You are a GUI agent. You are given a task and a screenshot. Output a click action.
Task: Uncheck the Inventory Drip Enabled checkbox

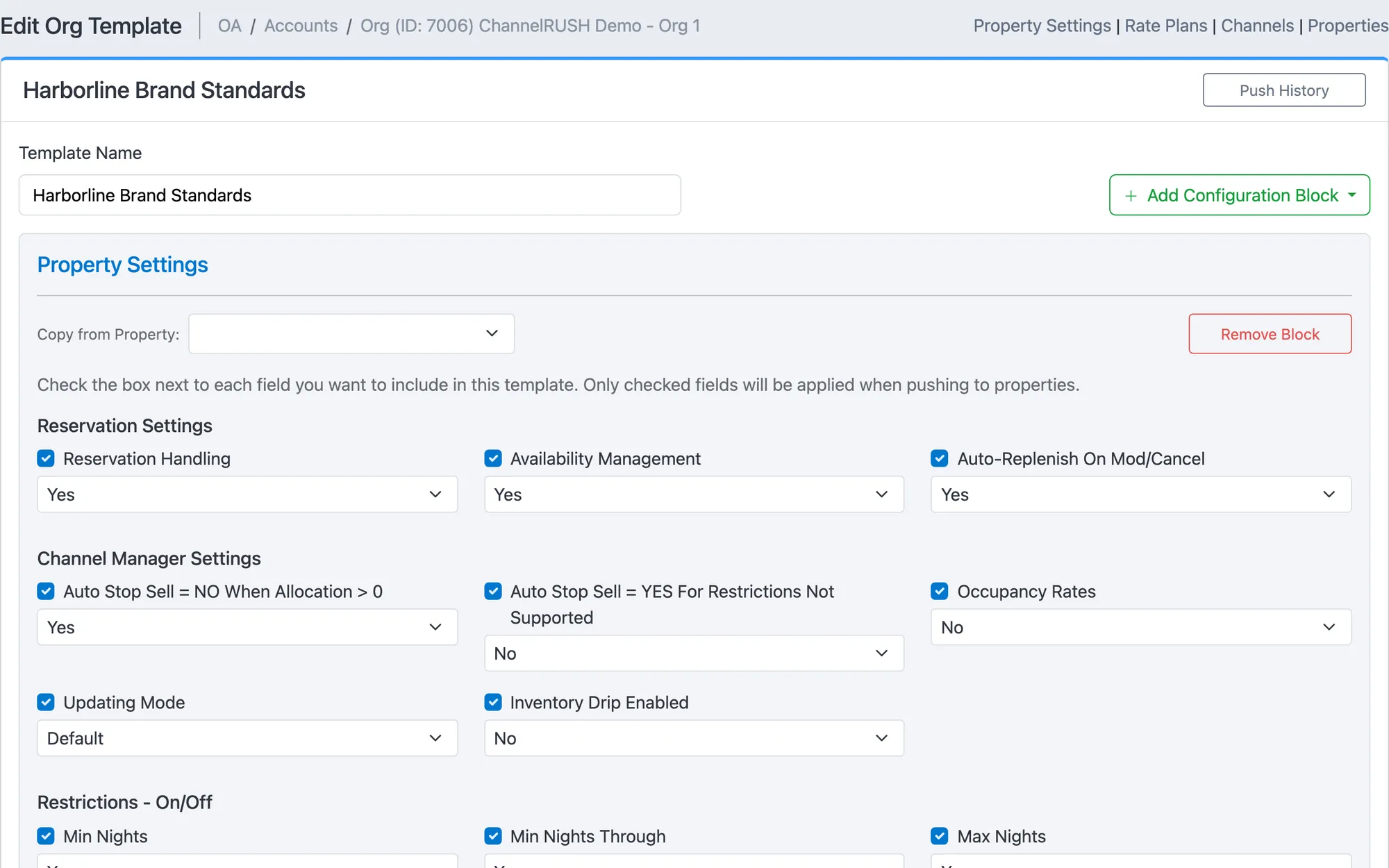click(493, 702)
